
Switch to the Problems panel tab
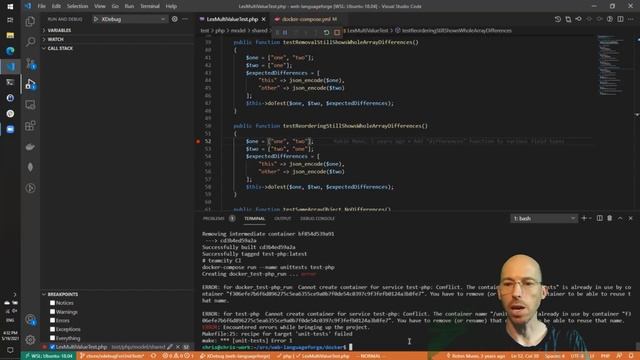214,218
